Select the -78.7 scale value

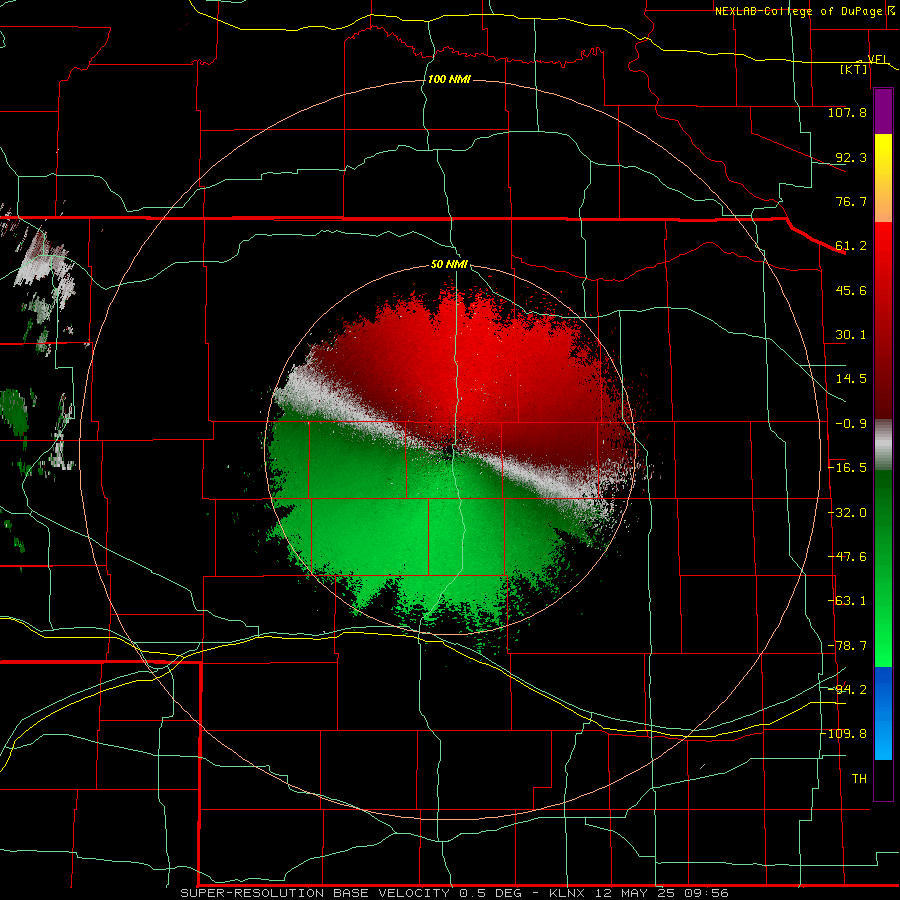[x=847, y=646]
